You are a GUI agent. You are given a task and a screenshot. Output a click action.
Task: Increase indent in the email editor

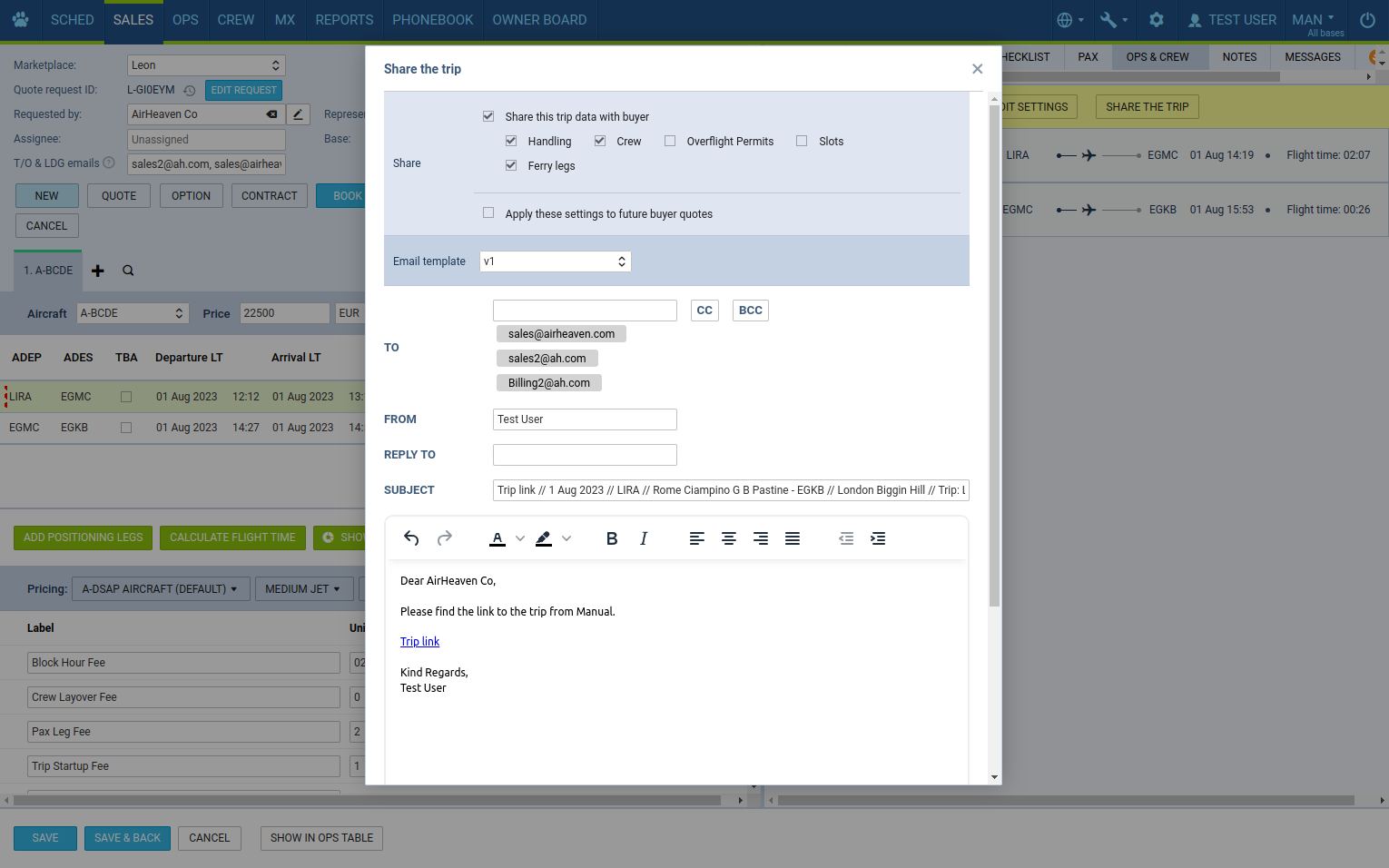point(878,538)
